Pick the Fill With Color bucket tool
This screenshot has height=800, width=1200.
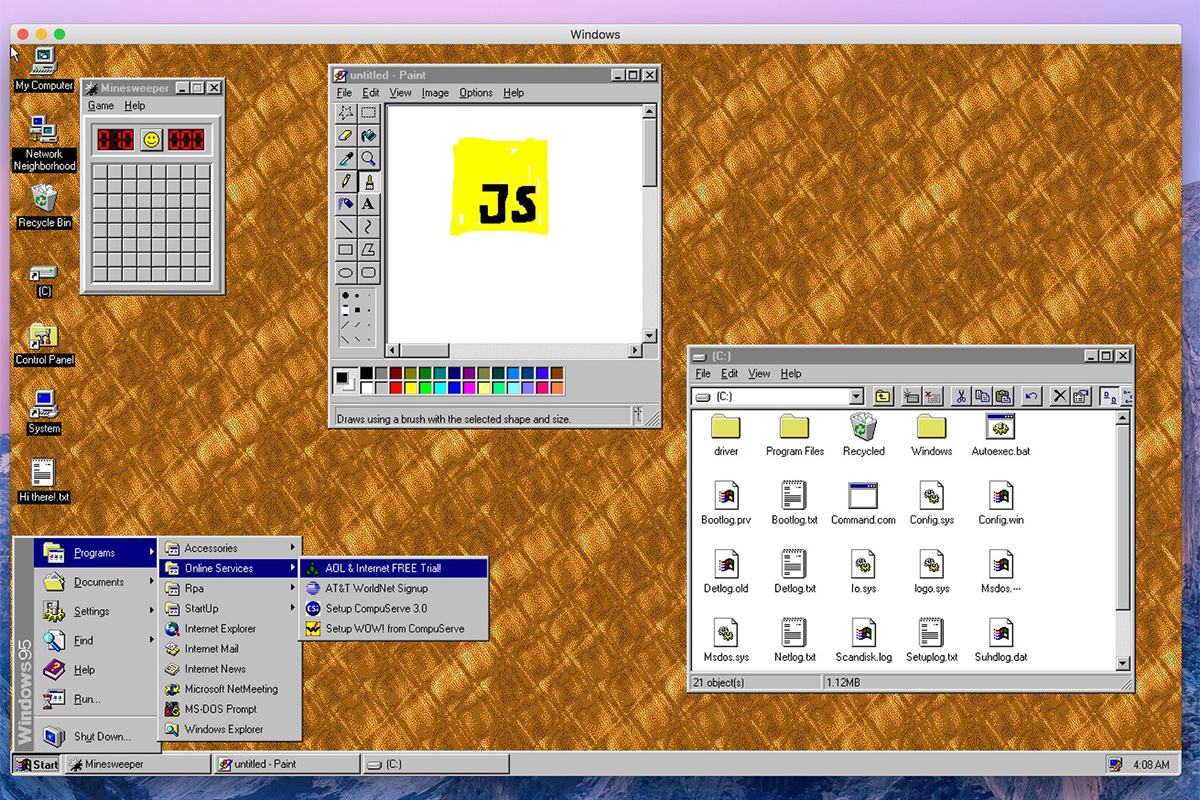click(369, 135)
